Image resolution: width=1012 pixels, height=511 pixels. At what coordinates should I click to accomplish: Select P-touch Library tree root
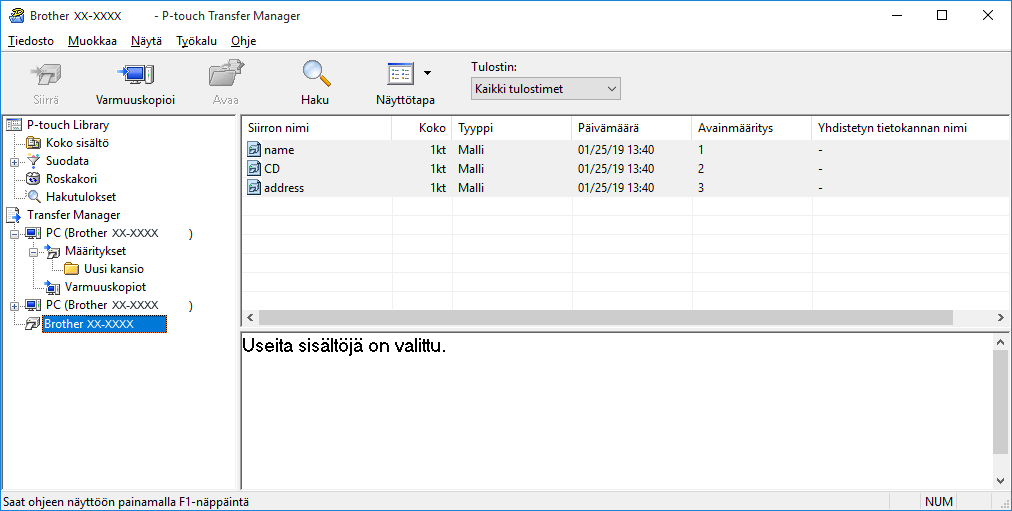pos(68,125)
